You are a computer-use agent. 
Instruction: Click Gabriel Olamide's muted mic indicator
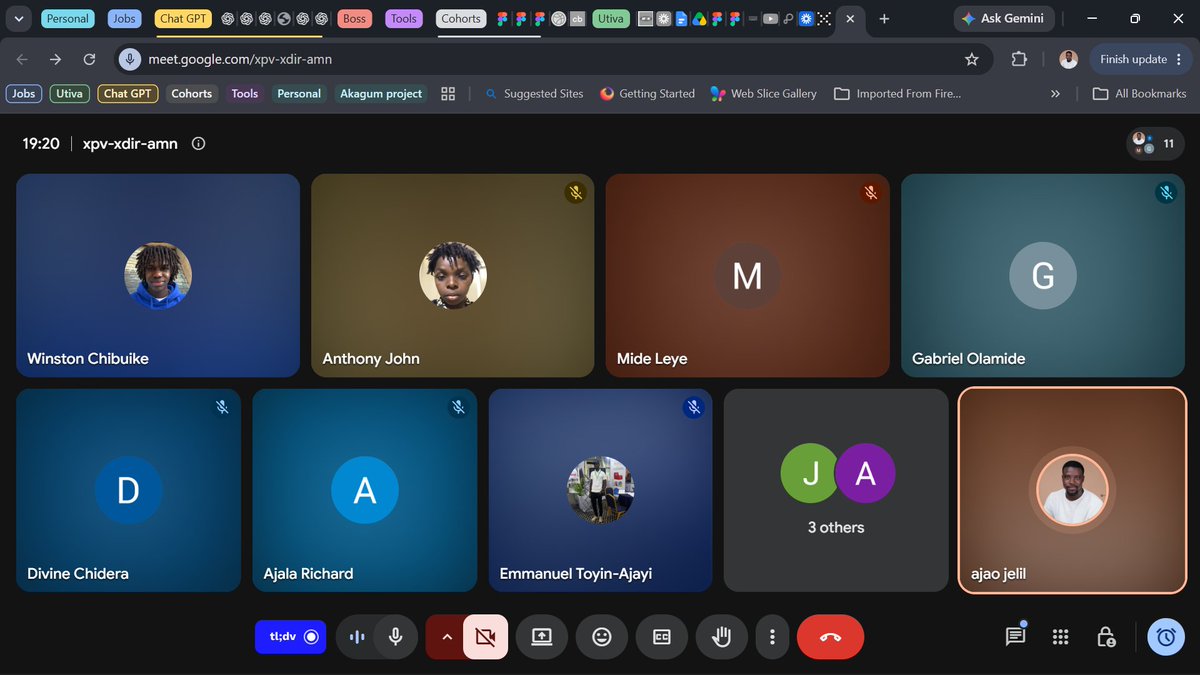[x=1166, y=193]
